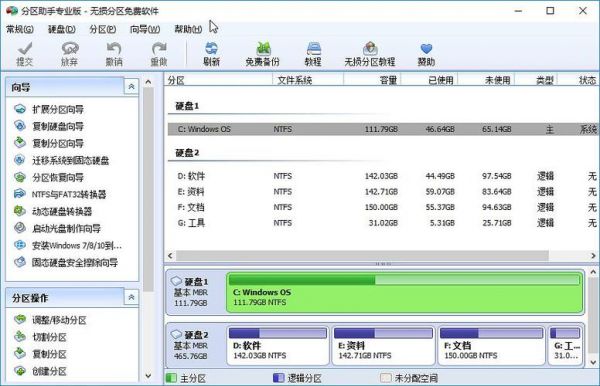This screenshot has width=600, height=386.
Task: Click the left sidebar scroll up arrow
Action: point(148,81)
